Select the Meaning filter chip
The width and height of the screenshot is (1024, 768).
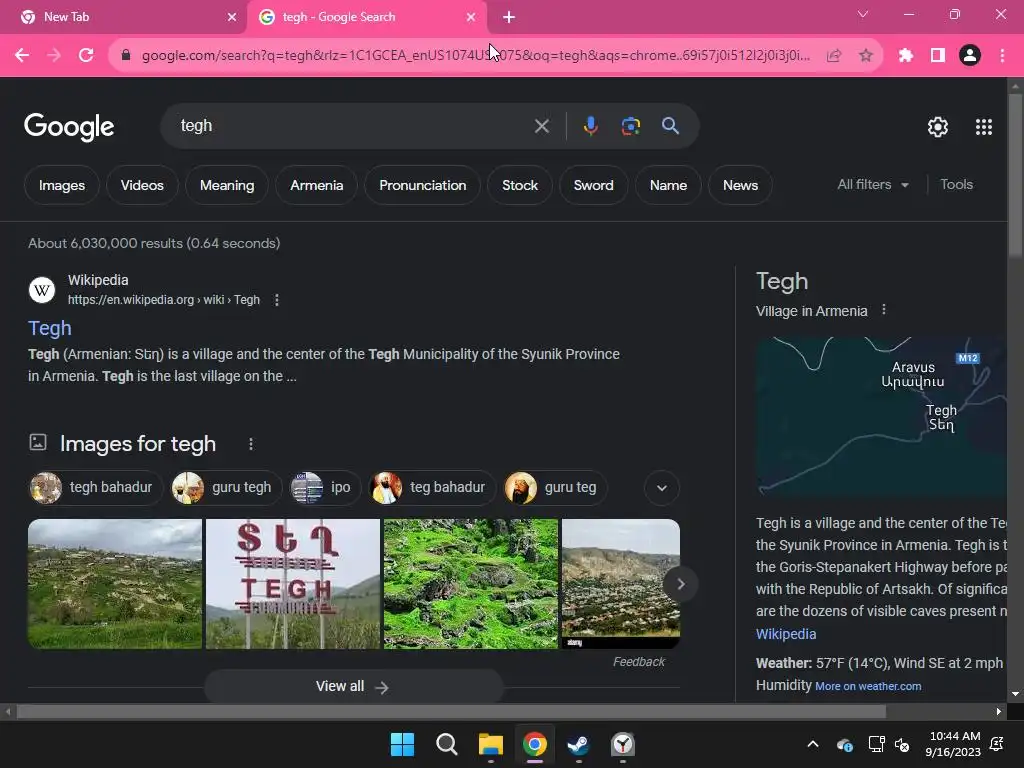(x=227, y=185)
